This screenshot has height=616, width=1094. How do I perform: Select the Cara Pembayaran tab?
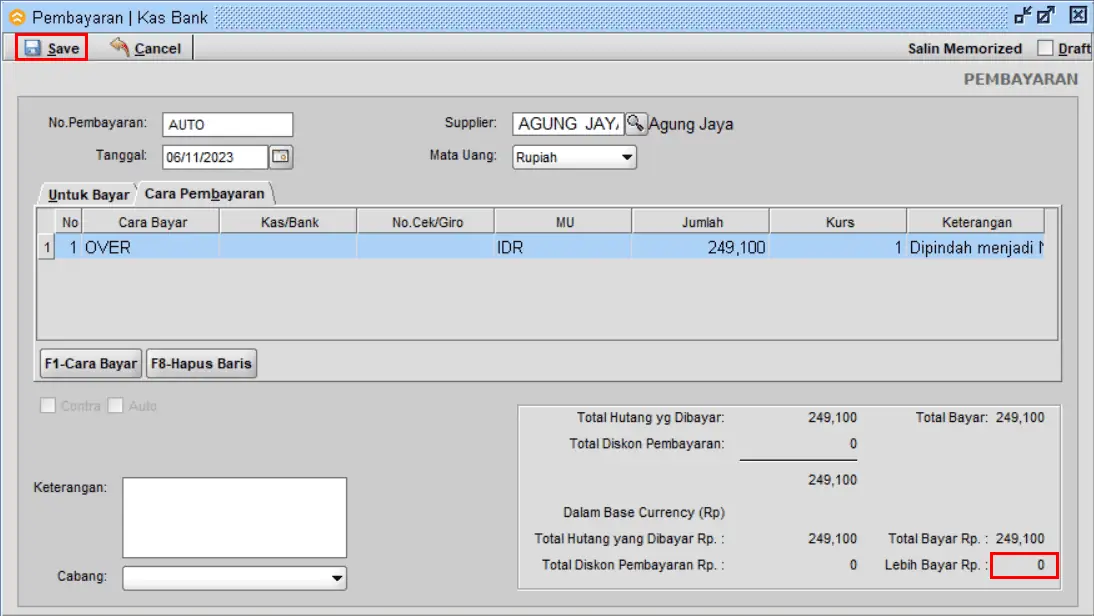click(204, 193)
